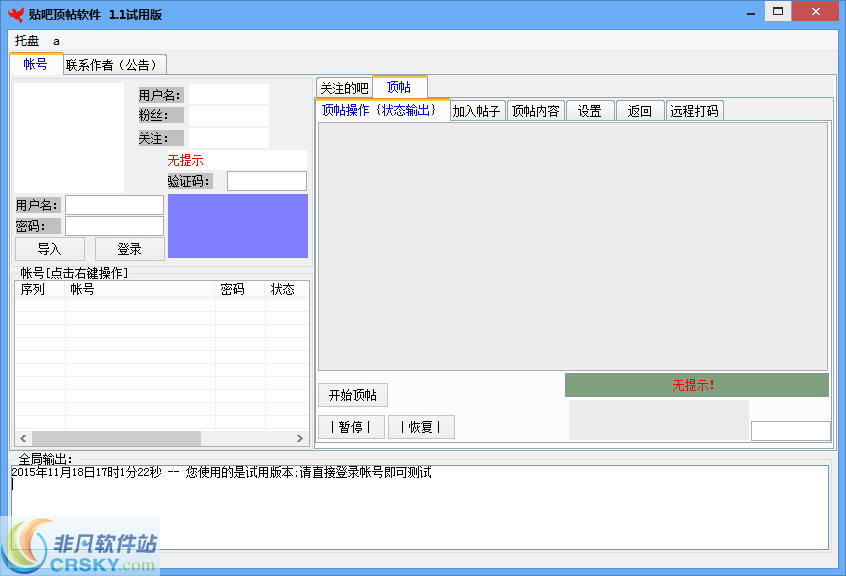Image resolution: width=846 pixels, height=576 pixels.
Task: Click the 恢复 button
Action: (421, 427)
